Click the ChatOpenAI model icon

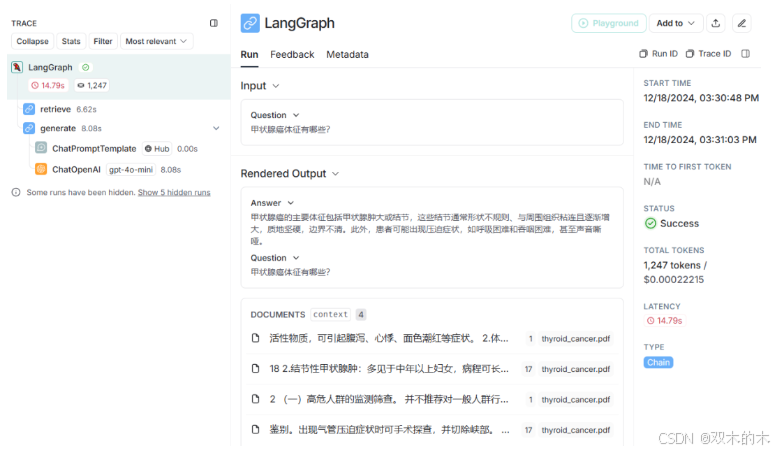[x=41, y=169]
